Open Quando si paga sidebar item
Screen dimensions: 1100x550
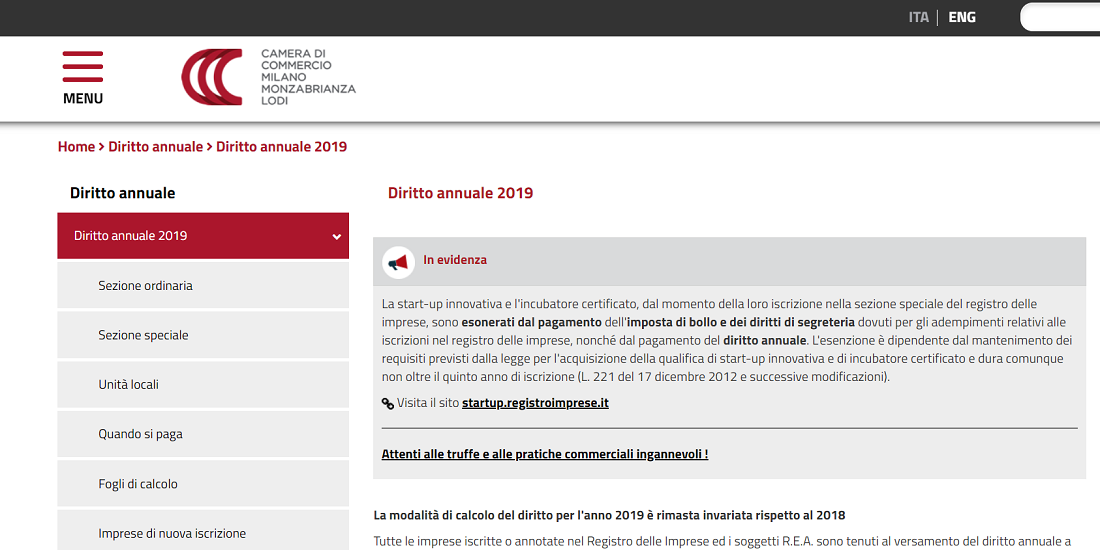[203, 434]
